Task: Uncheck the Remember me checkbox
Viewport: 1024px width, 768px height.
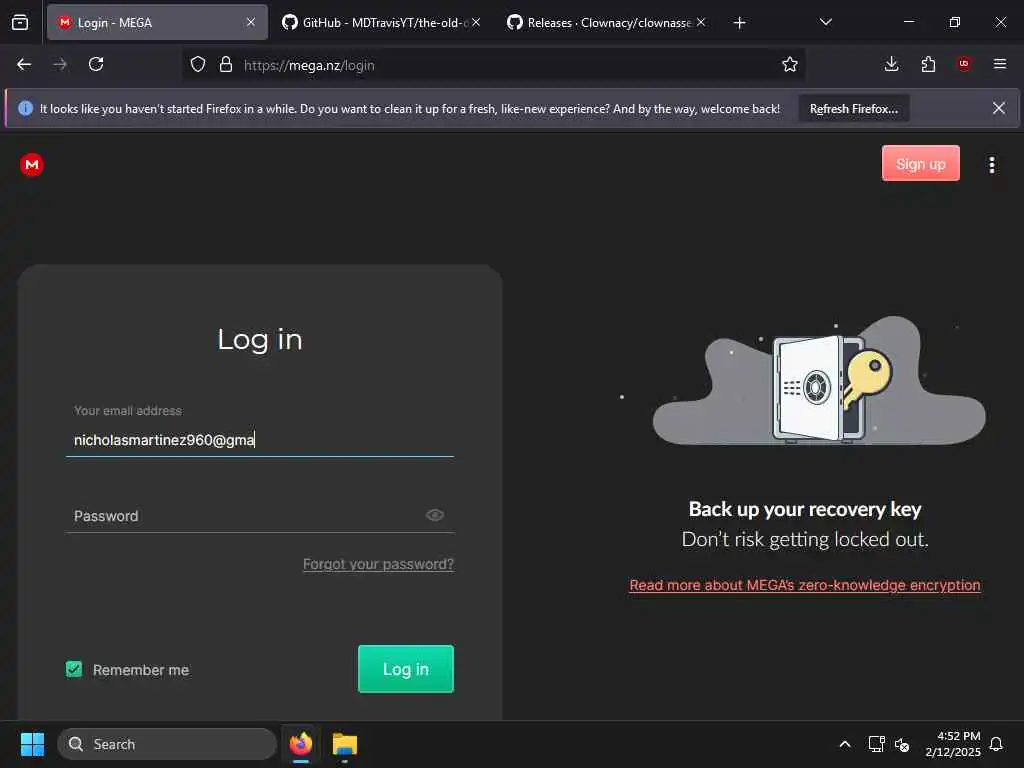Action: tap(74, 669)
